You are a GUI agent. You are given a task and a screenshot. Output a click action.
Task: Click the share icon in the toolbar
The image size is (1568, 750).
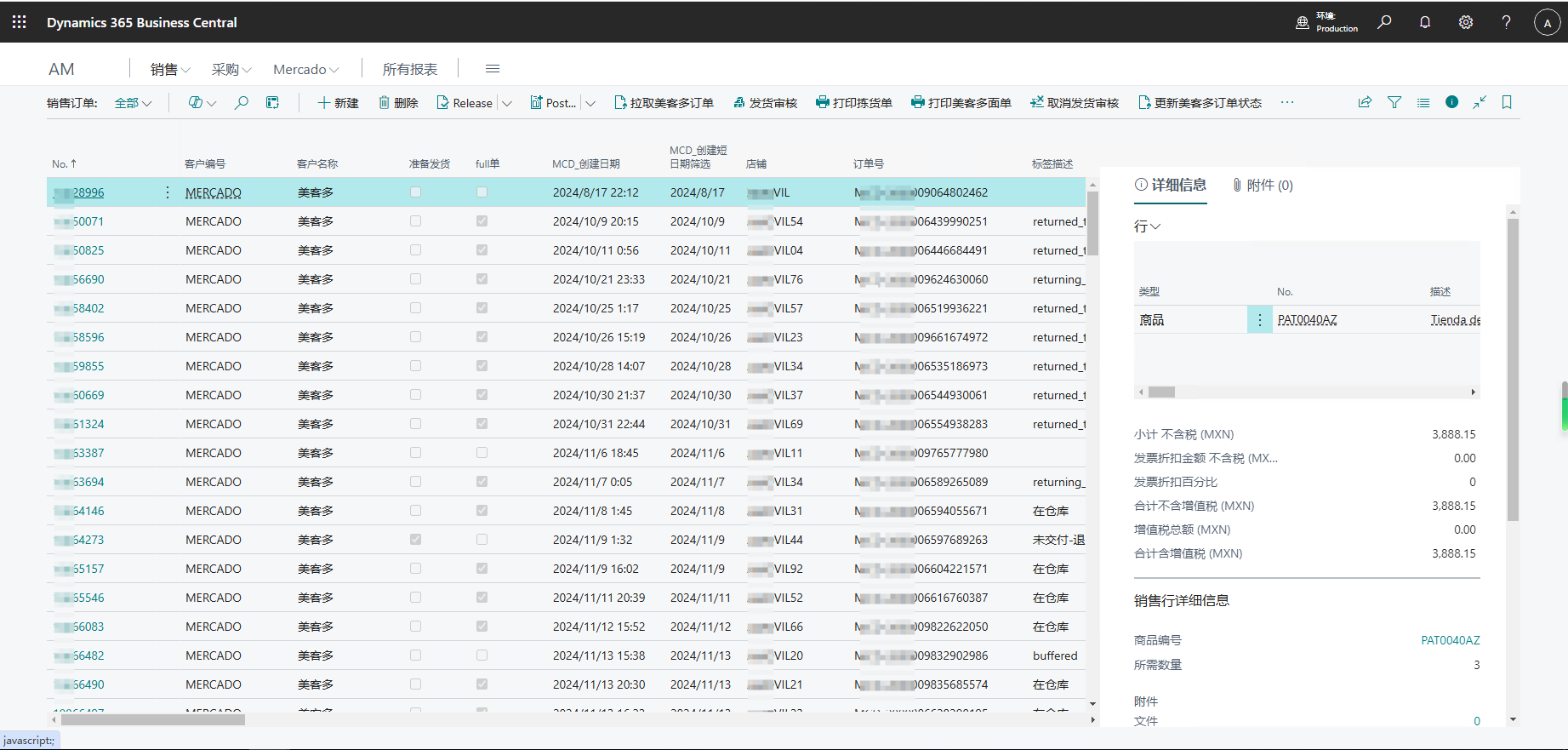(1365, 102)
